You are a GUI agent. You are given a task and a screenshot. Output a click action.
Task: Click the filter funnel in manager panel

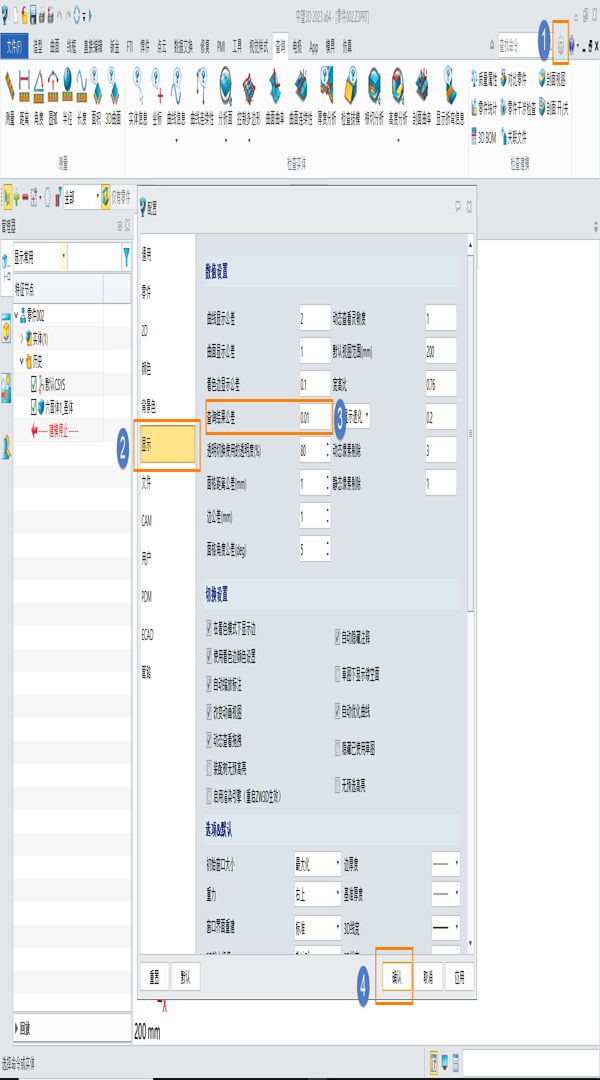click(126, 258)
